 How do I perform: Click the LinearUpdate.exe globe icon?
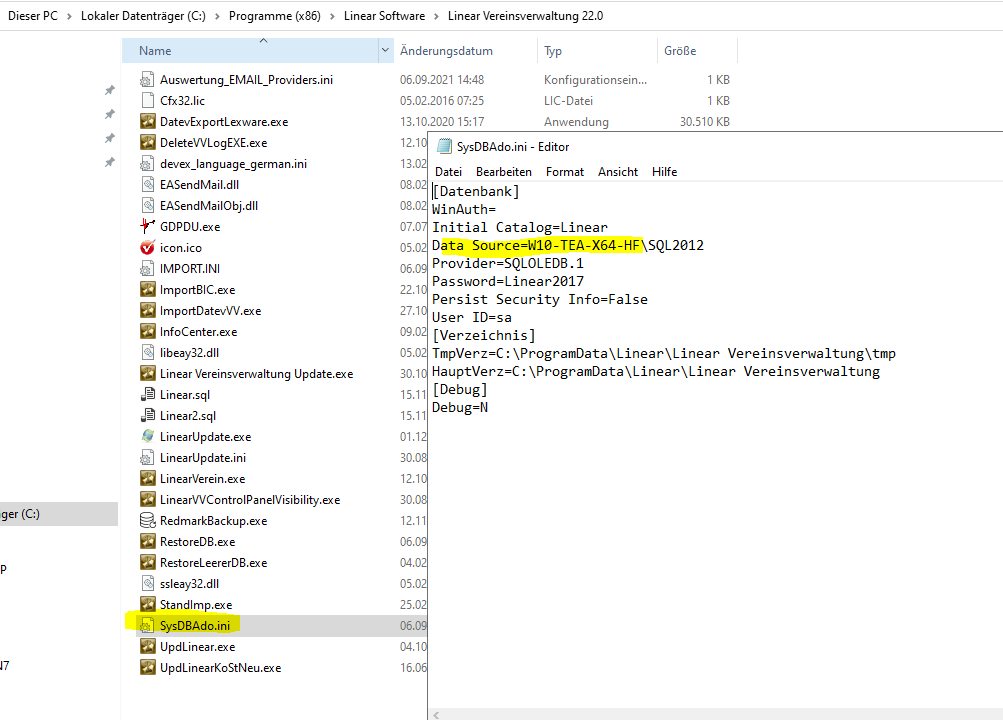(x=148, y=437)
